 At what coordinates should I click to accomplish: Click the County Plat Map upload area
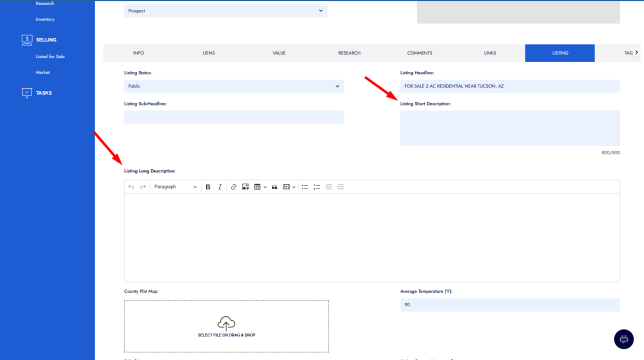[226, 326]
